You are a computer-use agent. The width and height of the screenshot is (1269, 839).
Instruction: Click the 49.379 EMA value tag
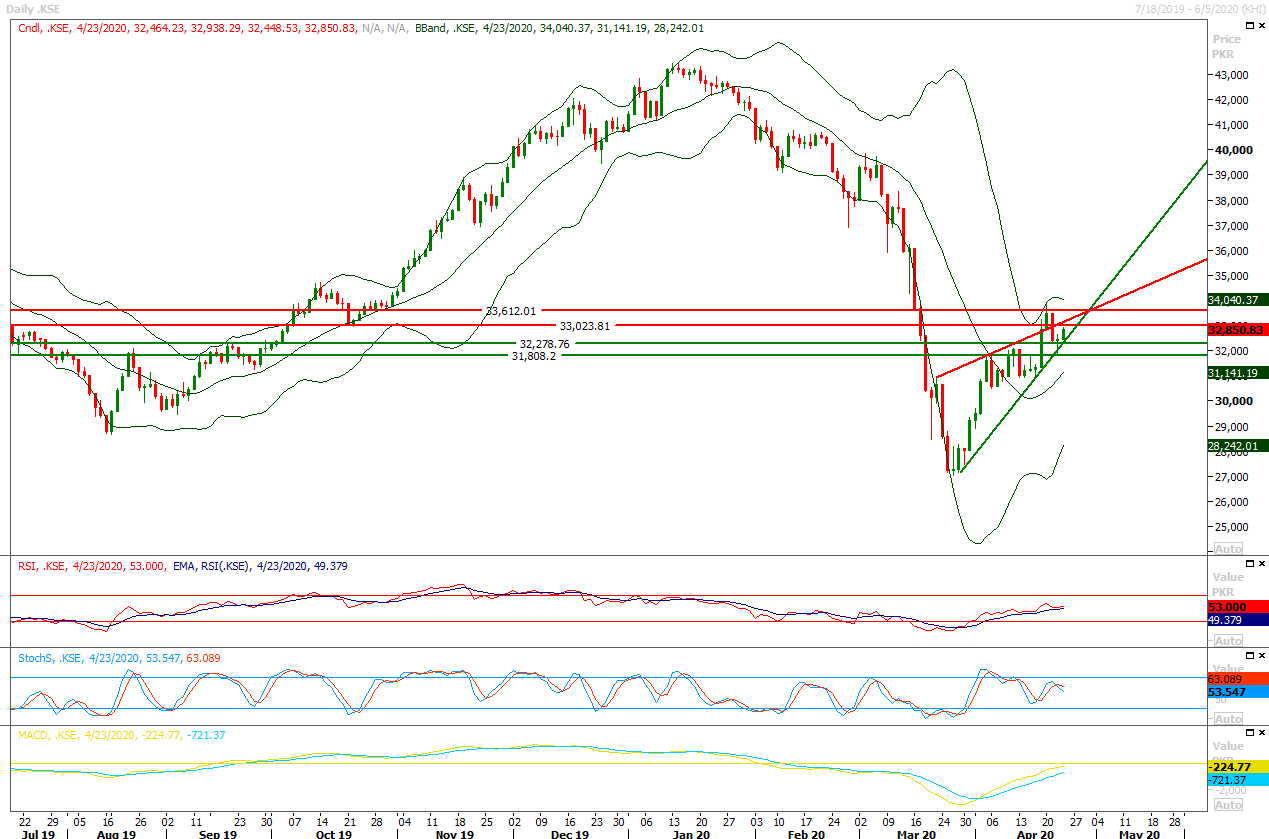click(1238, 620)
